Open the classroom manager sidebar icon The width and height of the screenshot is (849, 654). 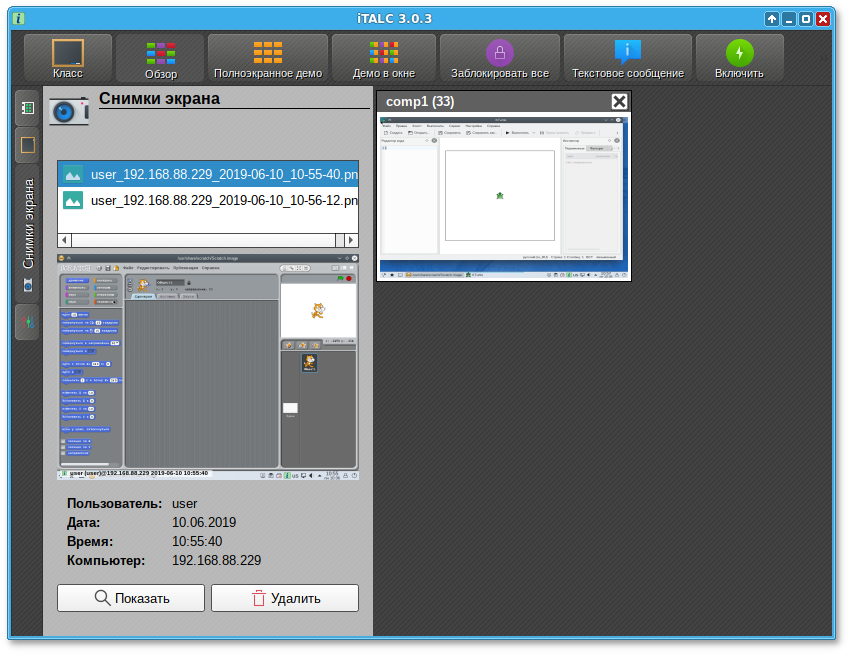pos(28,108)
